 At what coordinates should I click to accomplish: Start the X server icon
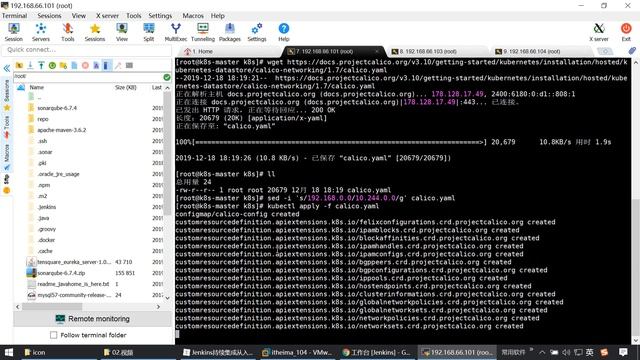599,32
